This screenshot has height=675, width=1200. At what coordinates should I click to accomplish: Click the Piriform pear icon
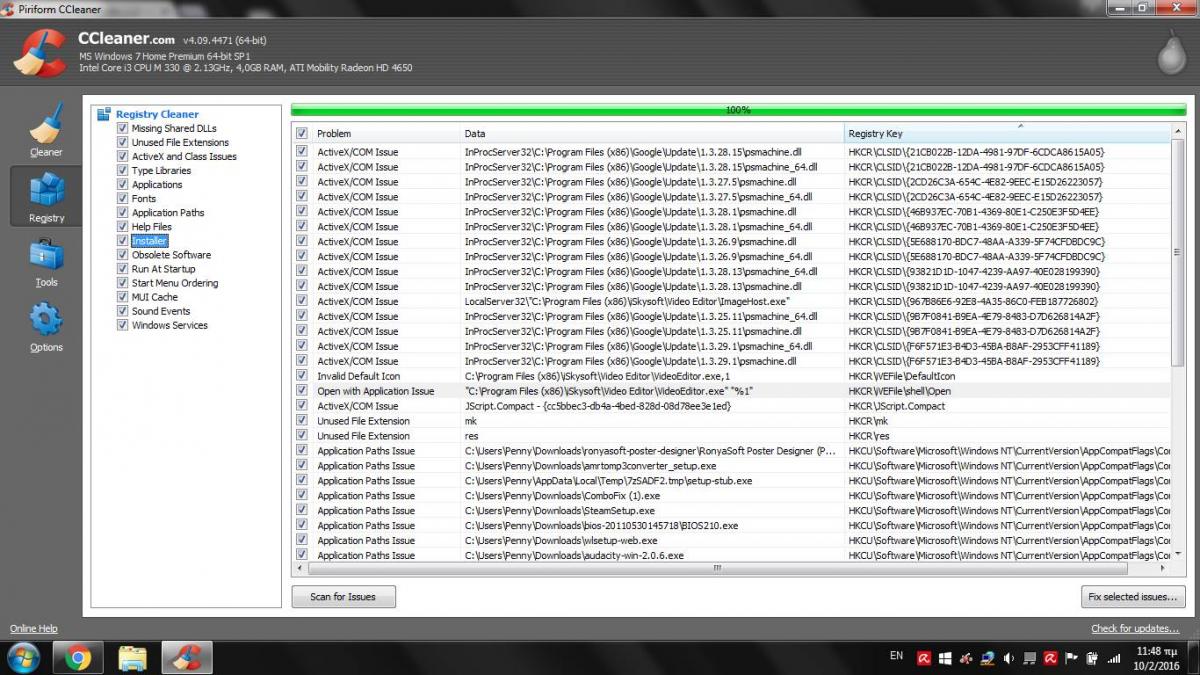[1170, 53]
